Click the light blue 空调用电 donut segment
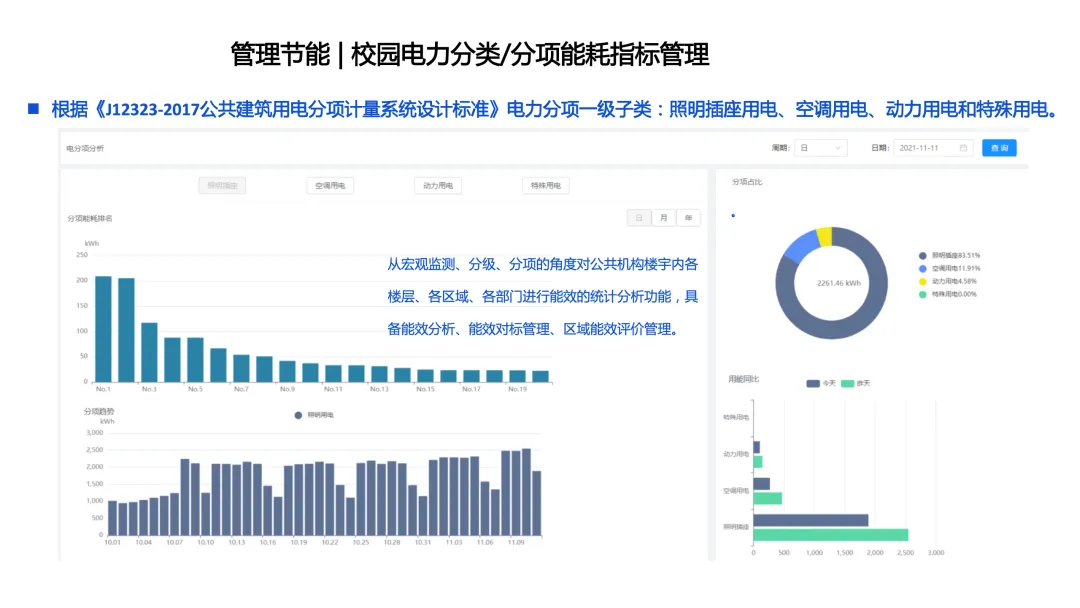 (801, 247)
